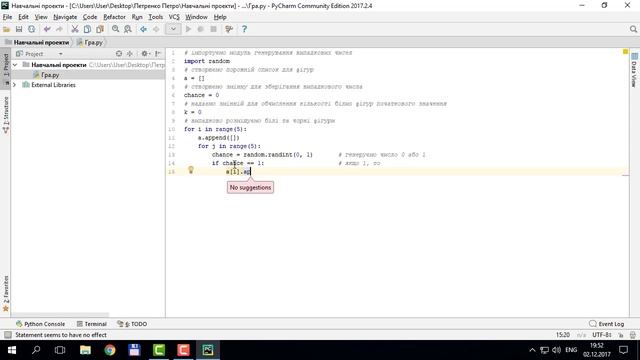
Task: Click the Debug bug icon
Action: coord(200,29)
